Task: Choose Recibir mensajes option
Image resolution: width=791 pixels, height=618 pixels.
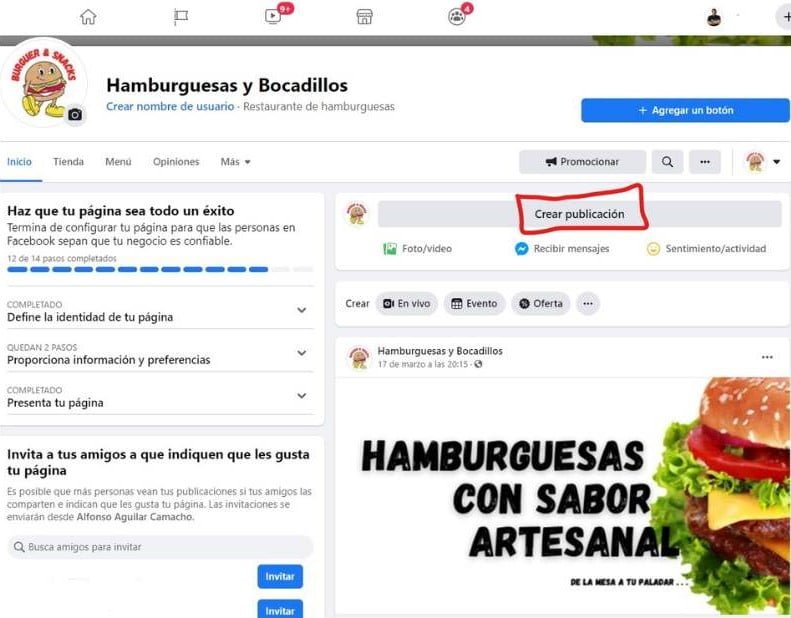Action: coord(561,249)
